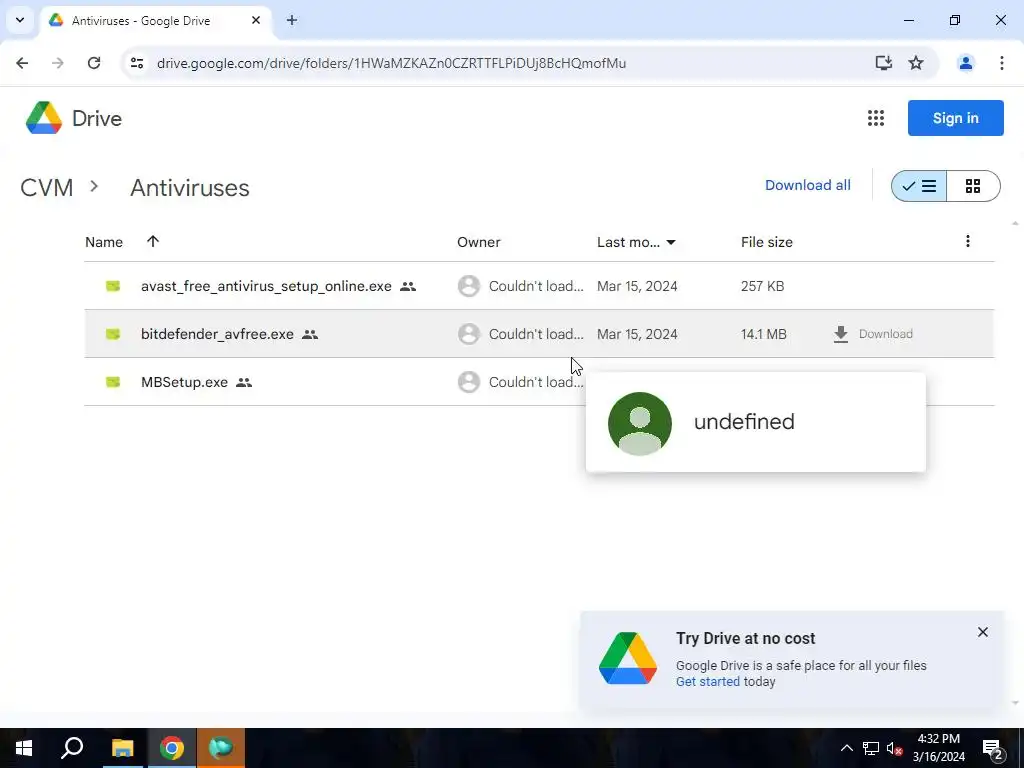Click the undefined owner name
The height and width of the screenshot is (768, 1024).
[x=744, y=422]
